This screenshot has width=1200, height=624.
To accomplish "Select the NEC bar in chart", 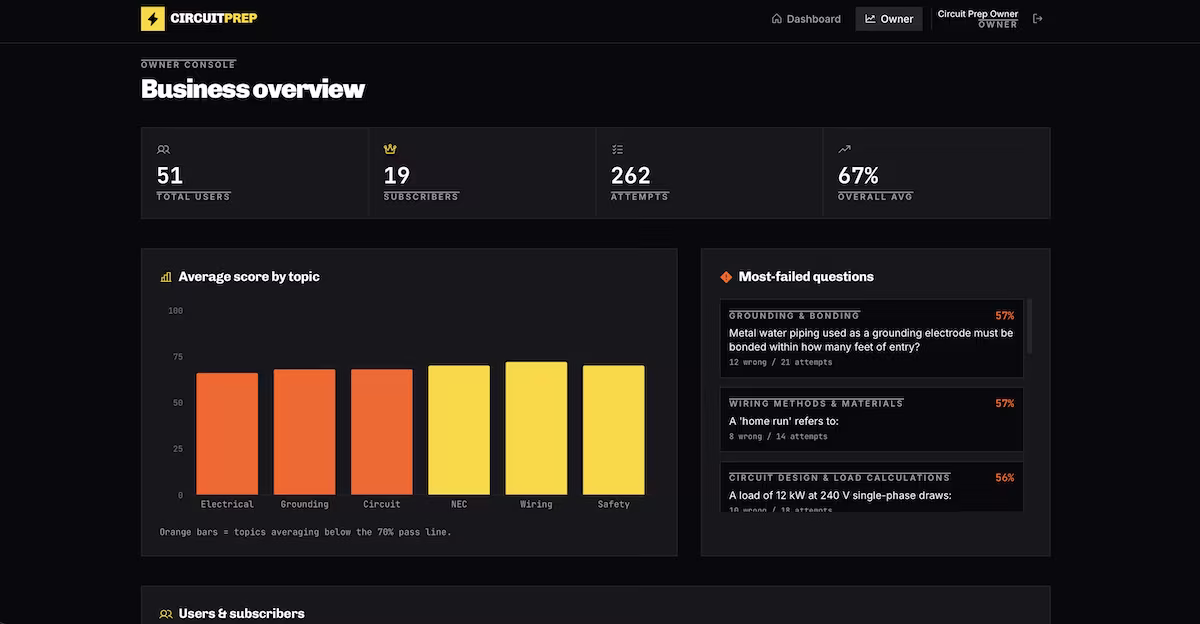I will (x=459, y=430).
